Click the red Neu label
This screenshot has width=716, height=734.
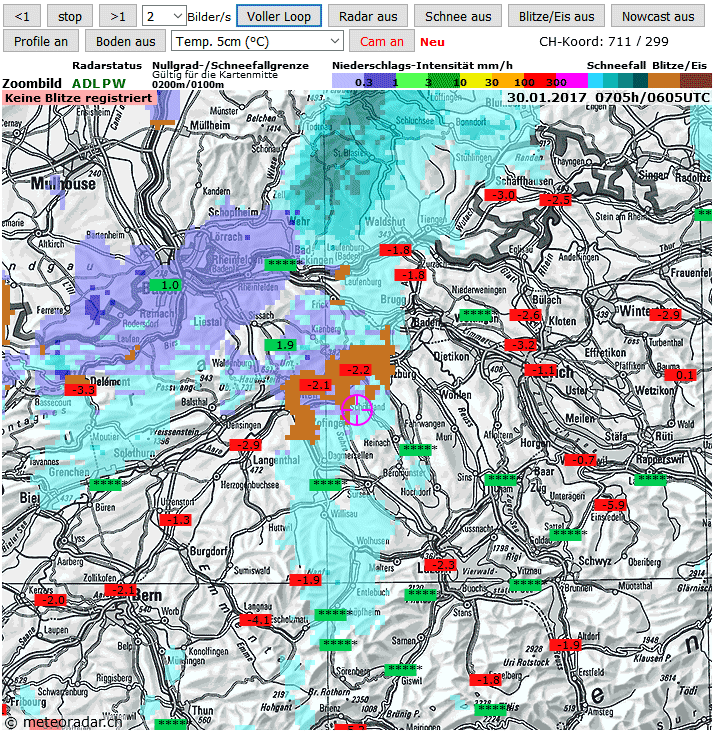(432, 42)
